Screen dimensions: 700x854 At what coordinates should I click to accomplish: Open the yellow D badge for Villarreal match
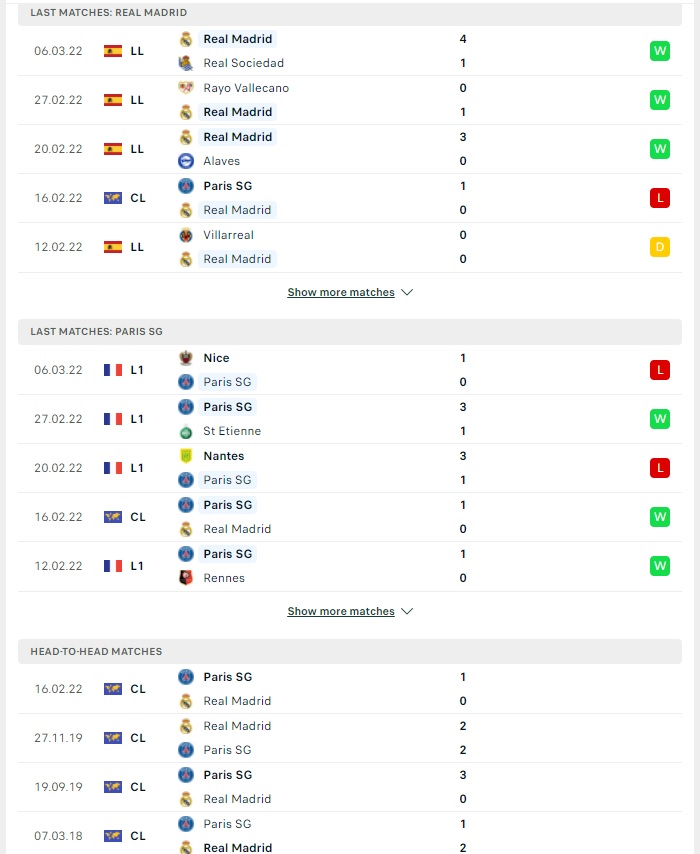[x=660, y=247]
